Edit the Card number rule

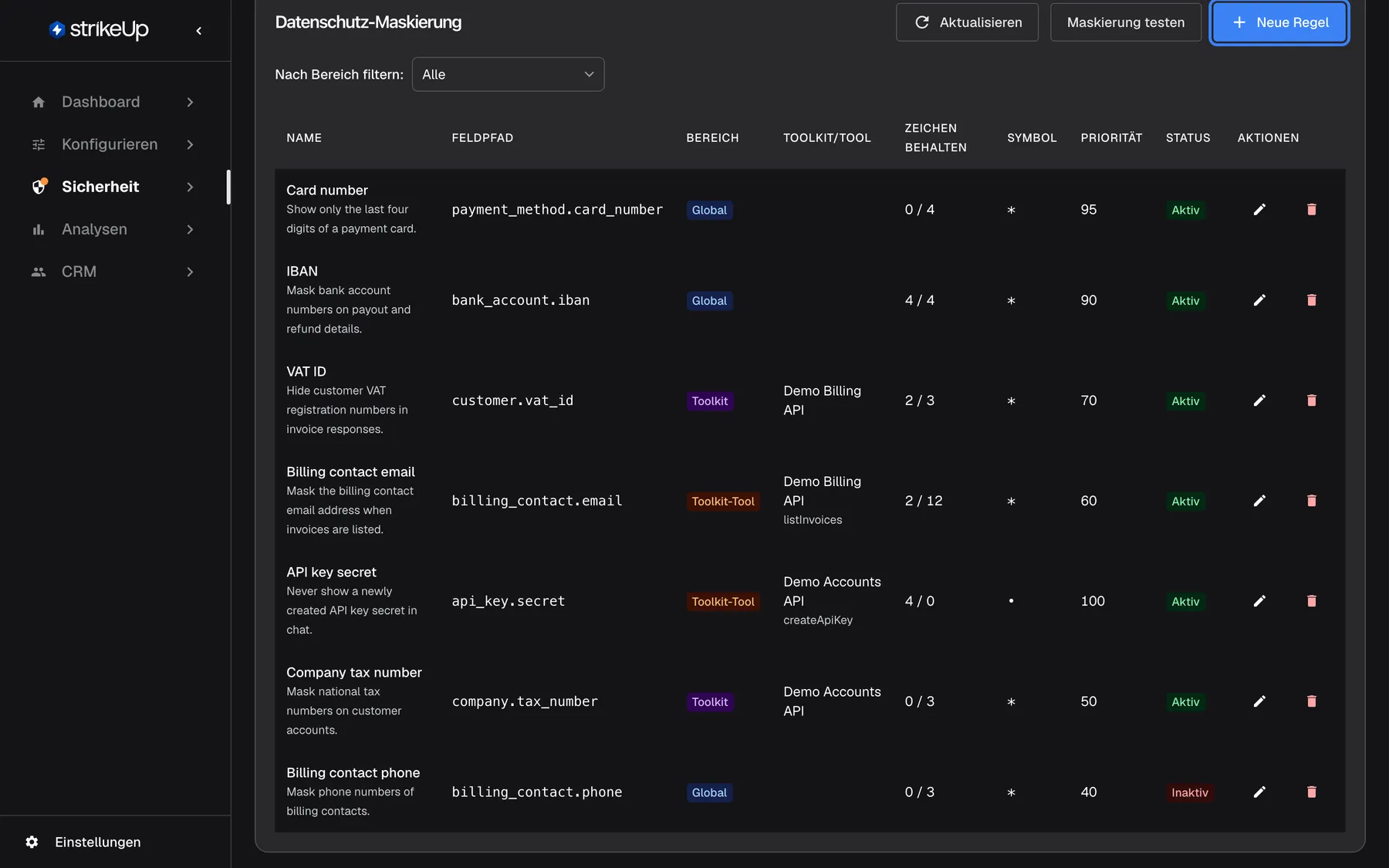click(1259, 210)
